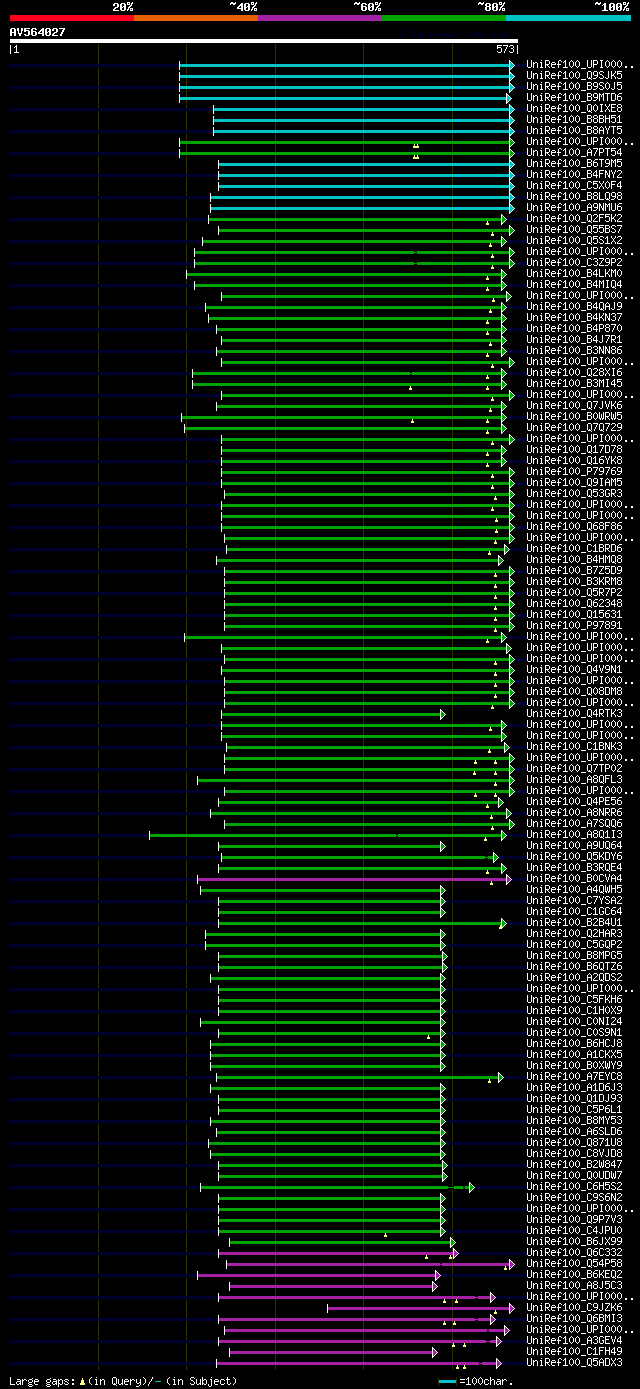Screen dimensions: 640x1389
Task: Click the UniRef100_Q68F86 label
Action: pyautogui.click(x=575, y=526)
